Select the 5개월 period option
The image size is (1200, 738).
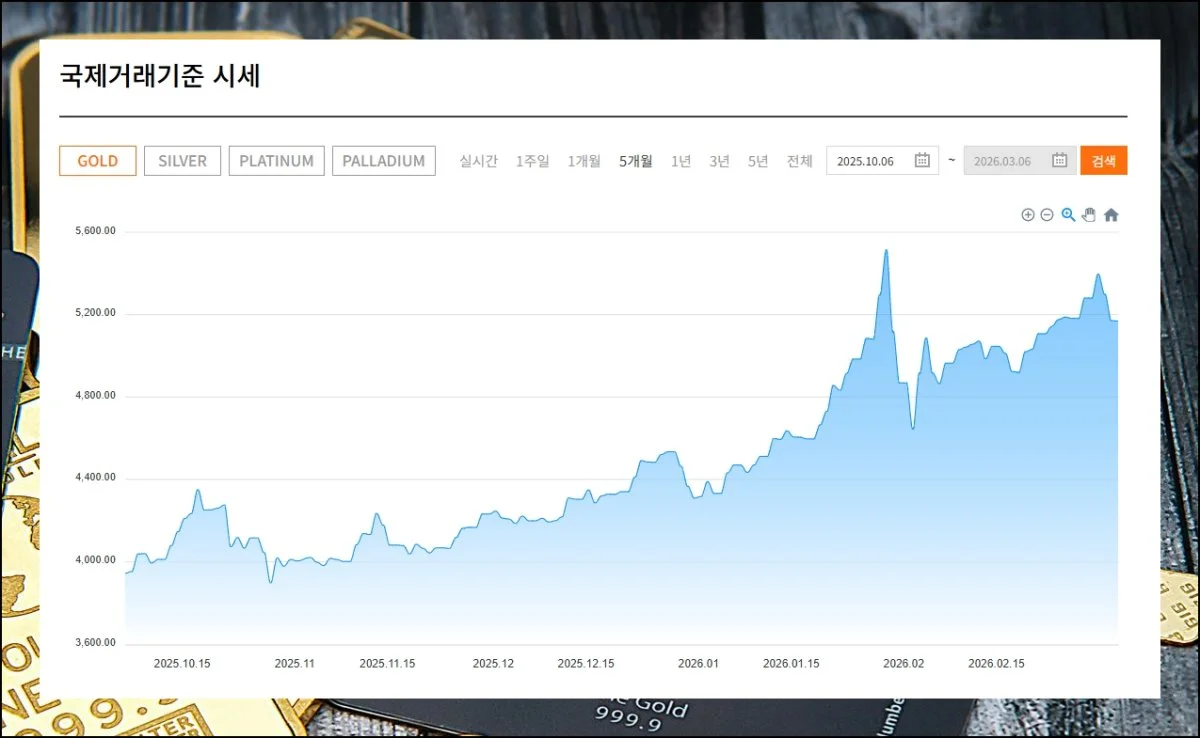tap(635, 161)
